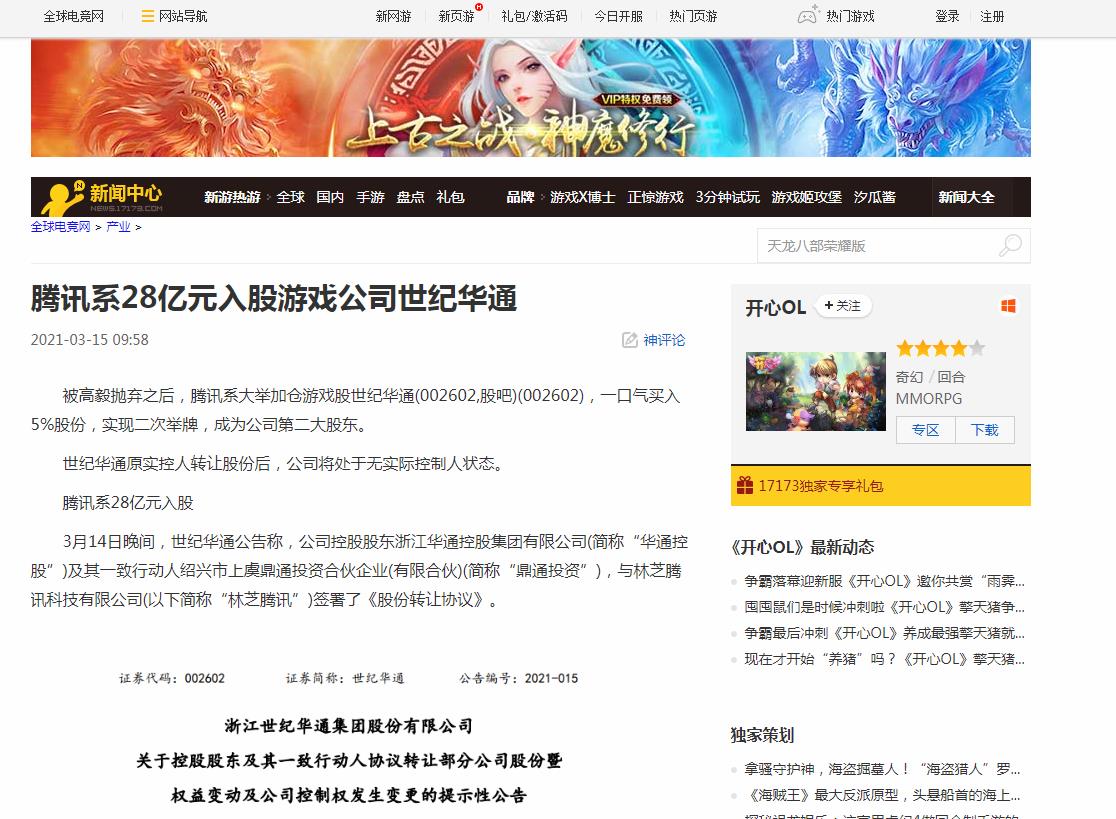Image resolution: width=1116 pixels, height=819 pixels.
Task: Click the hamburger icon beside 网站导航
Action: pyautogui.click(x=147, y=16)
